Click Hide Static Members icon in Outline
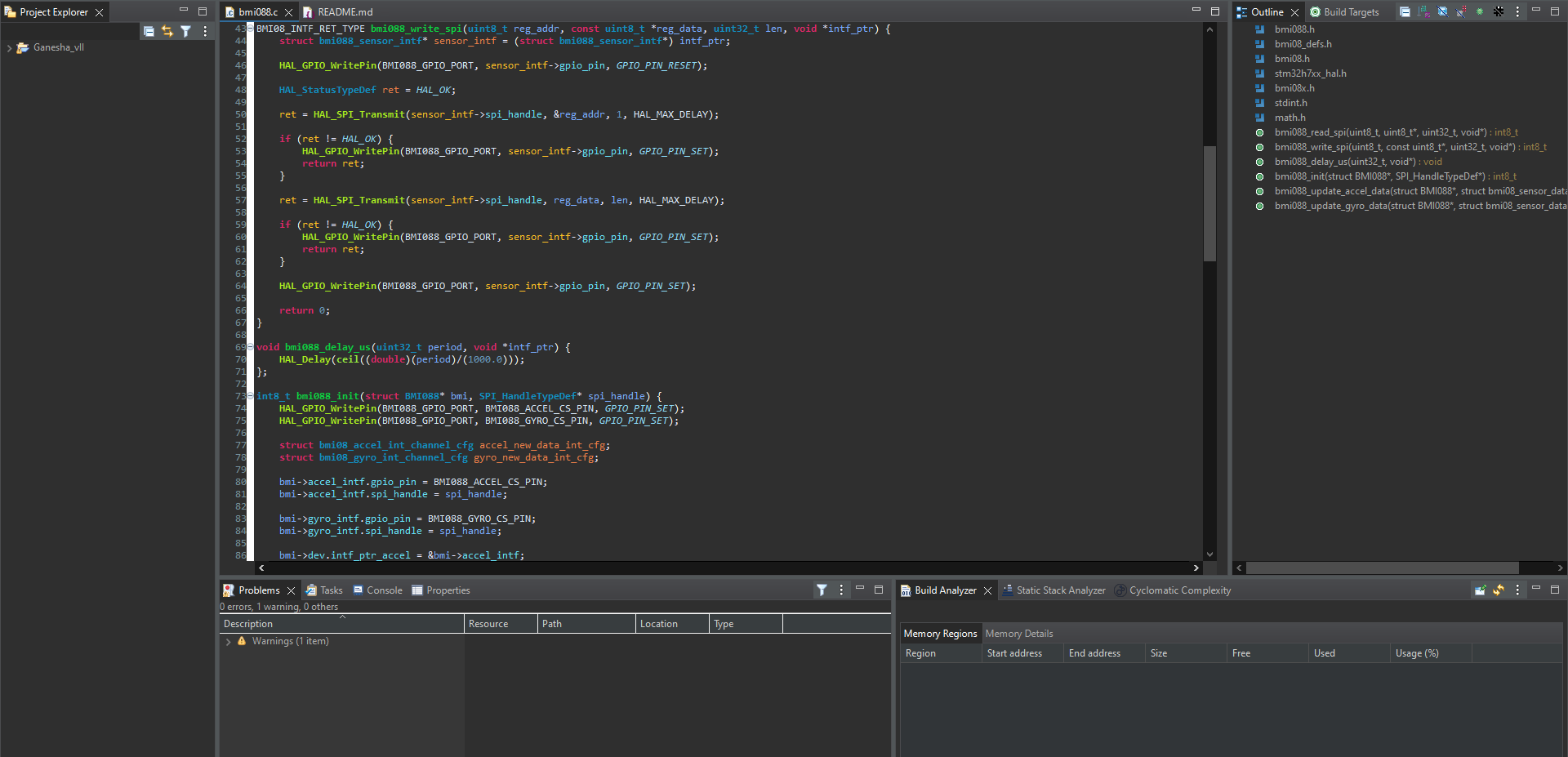This screenshot has width=1568, height=757. [x=1461, y=11]
